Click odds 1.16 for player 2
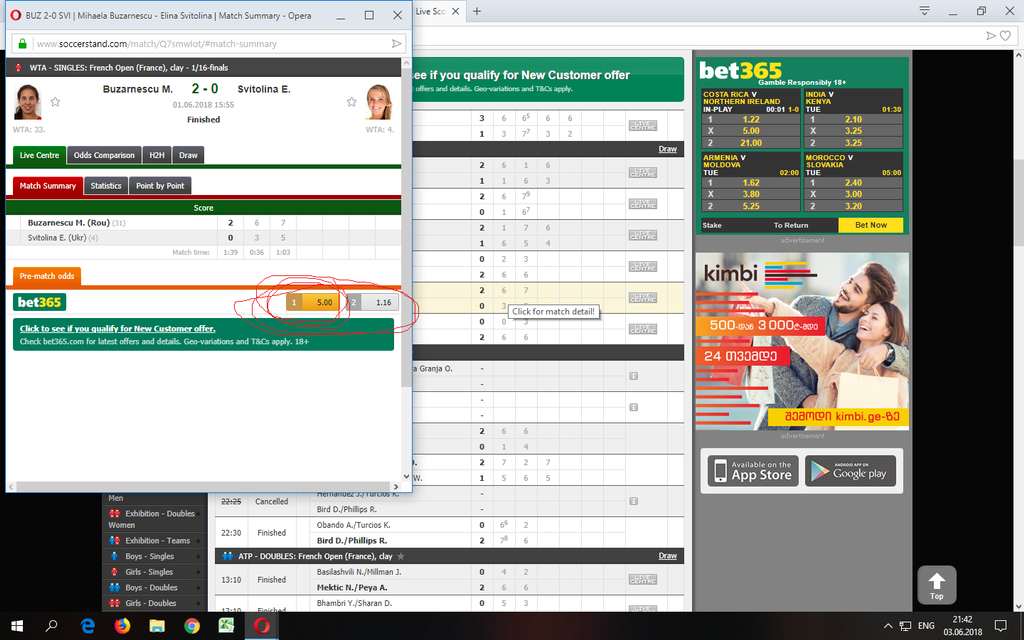This screenshot has width=1024, height=640. pos(372,302)
